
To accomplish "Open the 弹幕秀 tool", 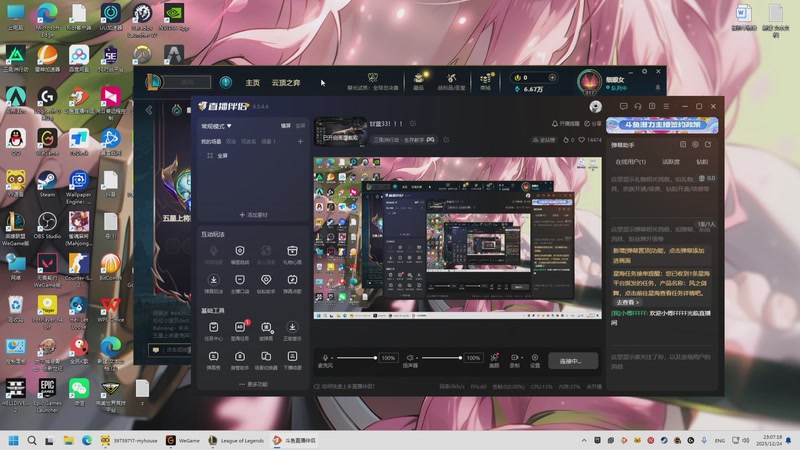I will (213, 360).
